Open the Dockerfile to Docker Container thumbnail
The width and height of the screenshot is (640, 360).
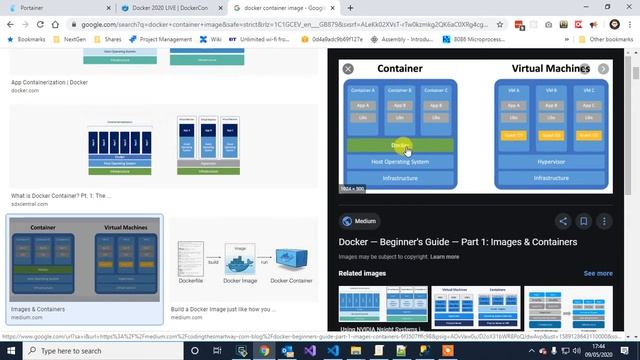(244, 260)
